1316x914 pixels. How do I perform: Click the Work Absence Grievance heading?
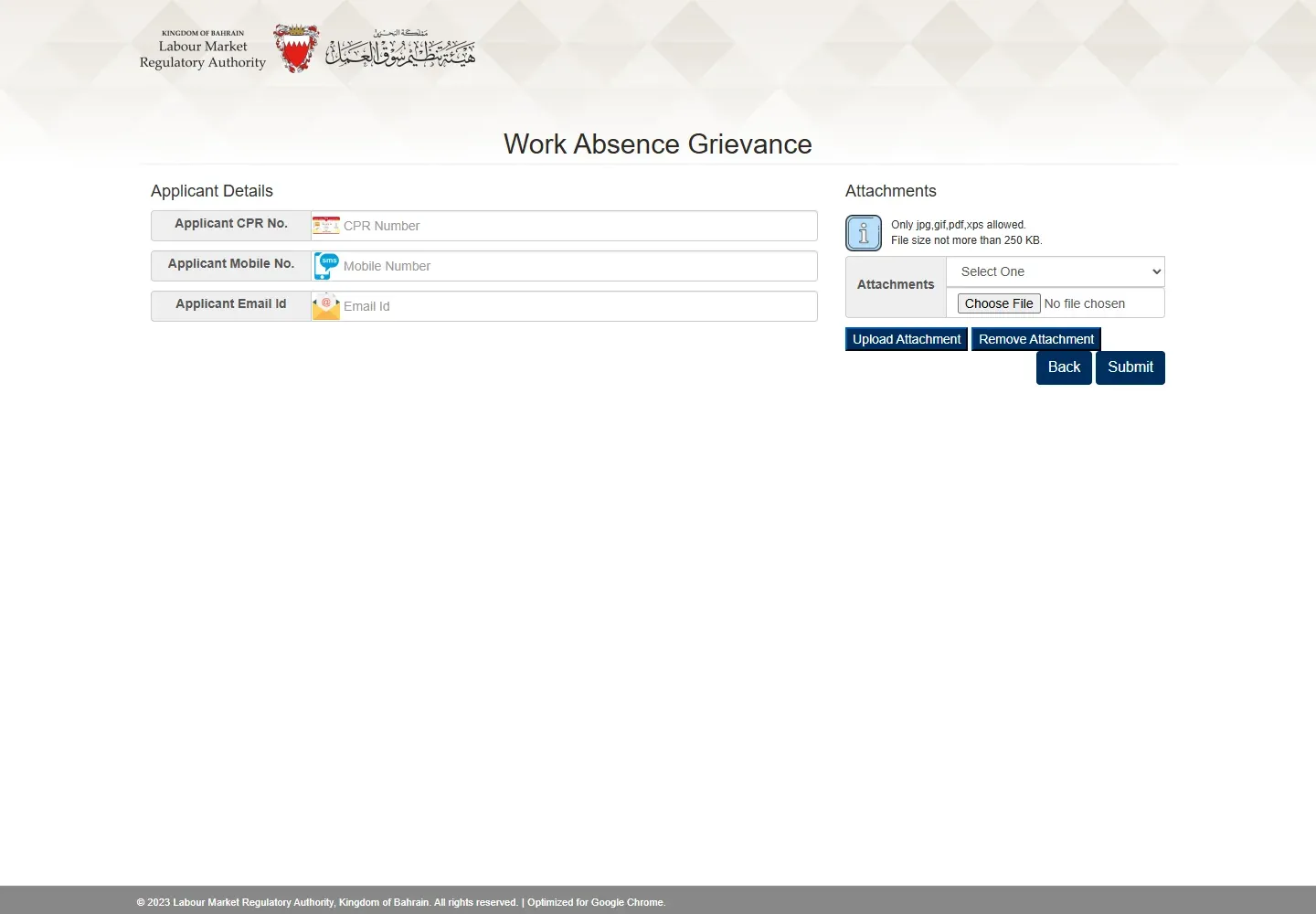[658, 144]
